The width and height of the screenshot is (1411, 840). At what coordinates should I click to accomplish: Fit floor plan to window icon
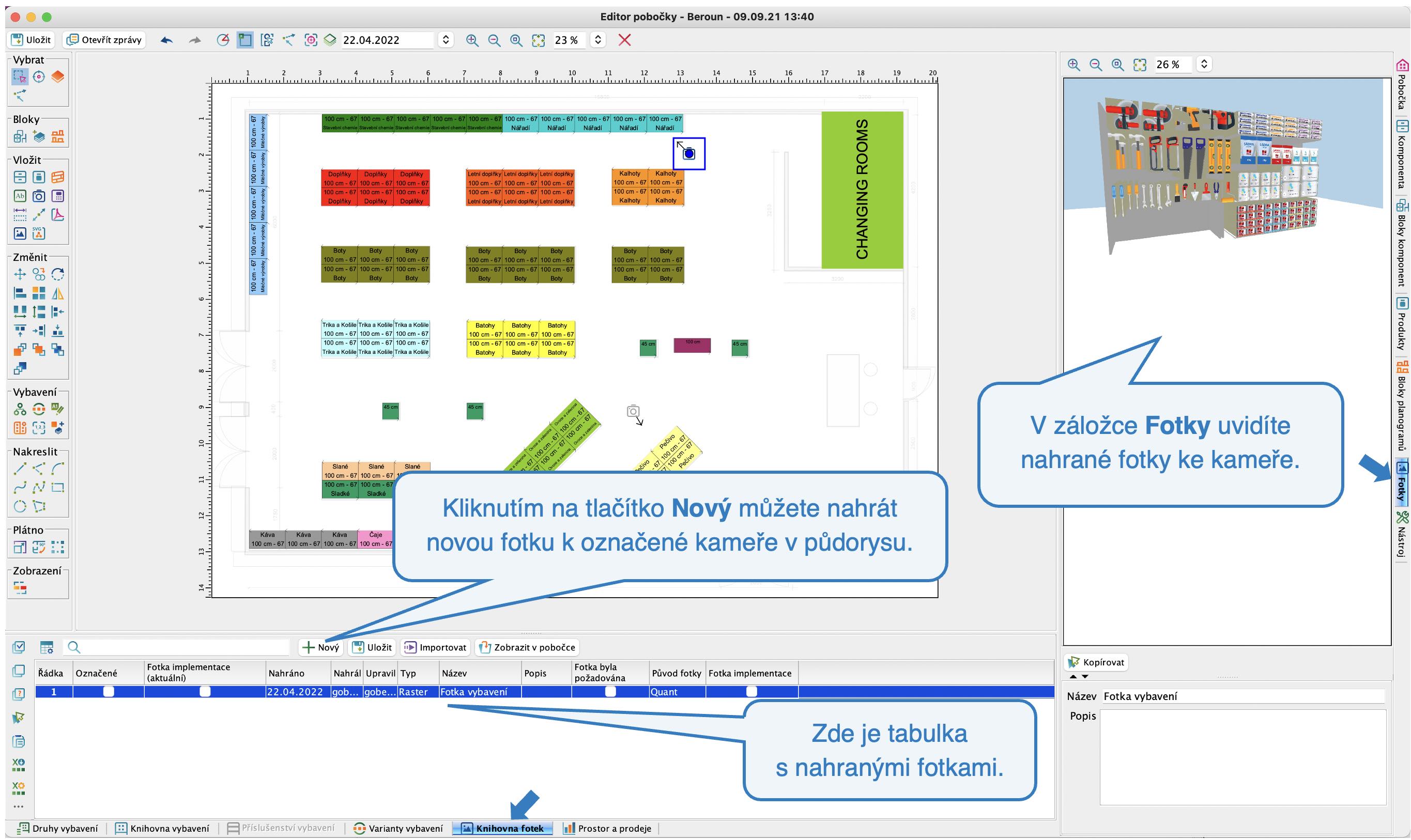[x=538, y=40]
